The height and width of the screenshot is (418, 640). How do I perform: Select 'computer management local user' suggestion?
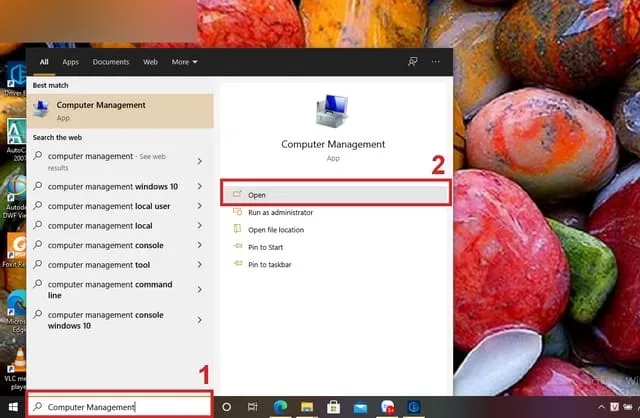(x=109, y=206)
